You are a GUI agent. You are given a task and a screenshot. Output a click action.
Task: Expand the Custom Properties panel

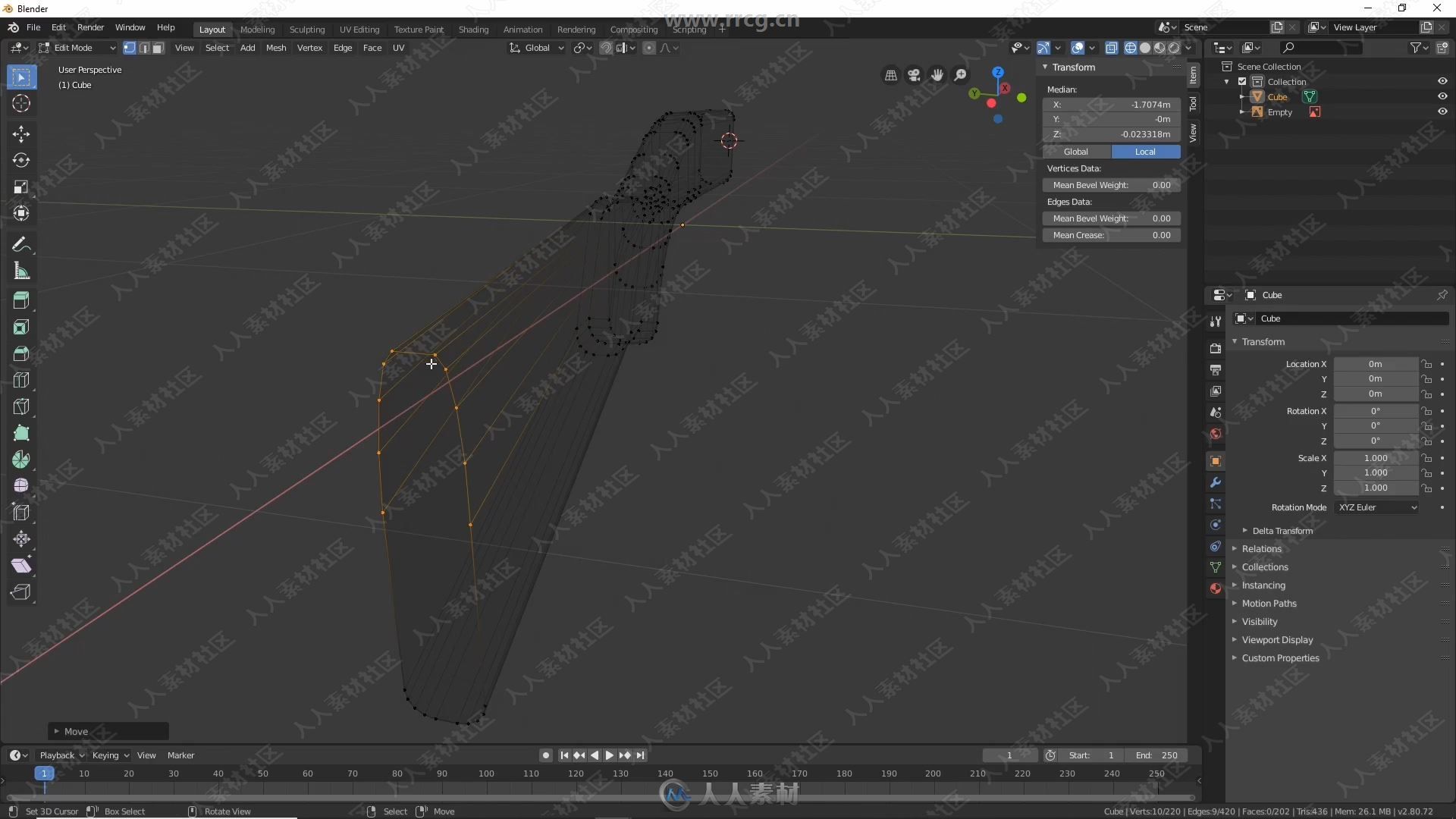pyautogui.click(x=1280, y=658)
